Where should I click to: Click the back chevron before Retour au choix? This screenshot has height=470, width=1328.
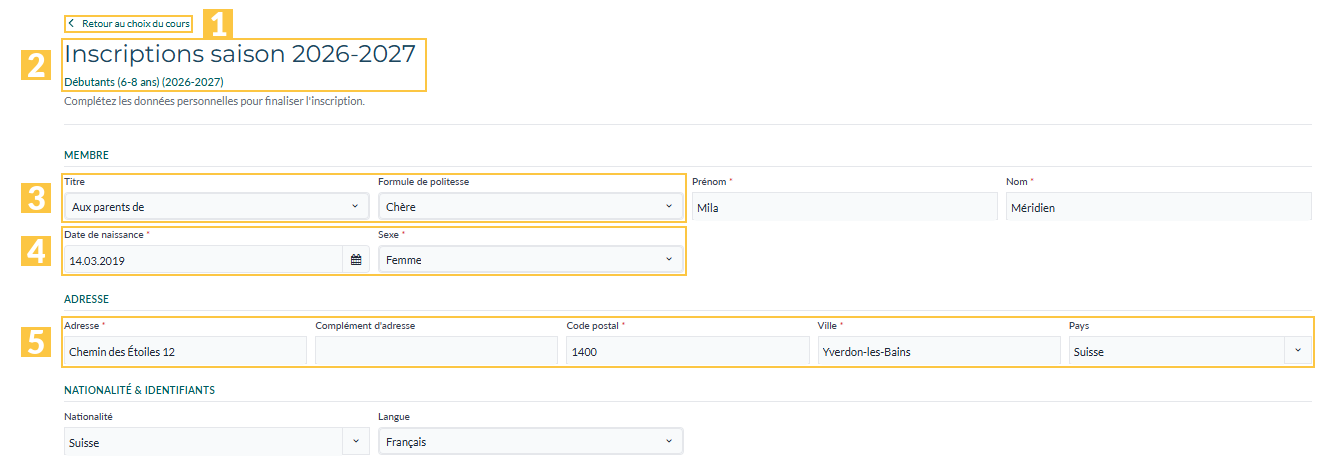click(71, 23)
